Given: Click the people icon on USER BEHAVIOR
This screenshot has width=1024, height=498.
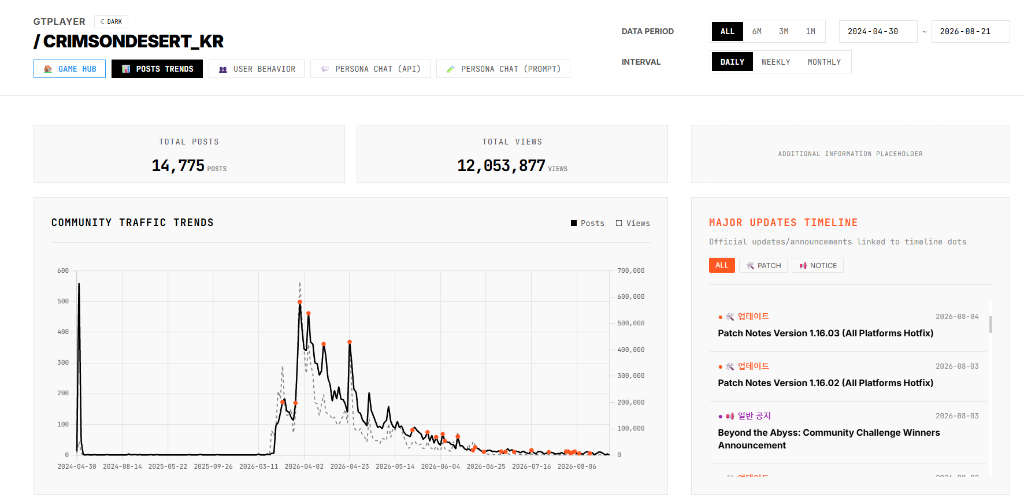Looking at the screenshot, I should click(223, 69).
